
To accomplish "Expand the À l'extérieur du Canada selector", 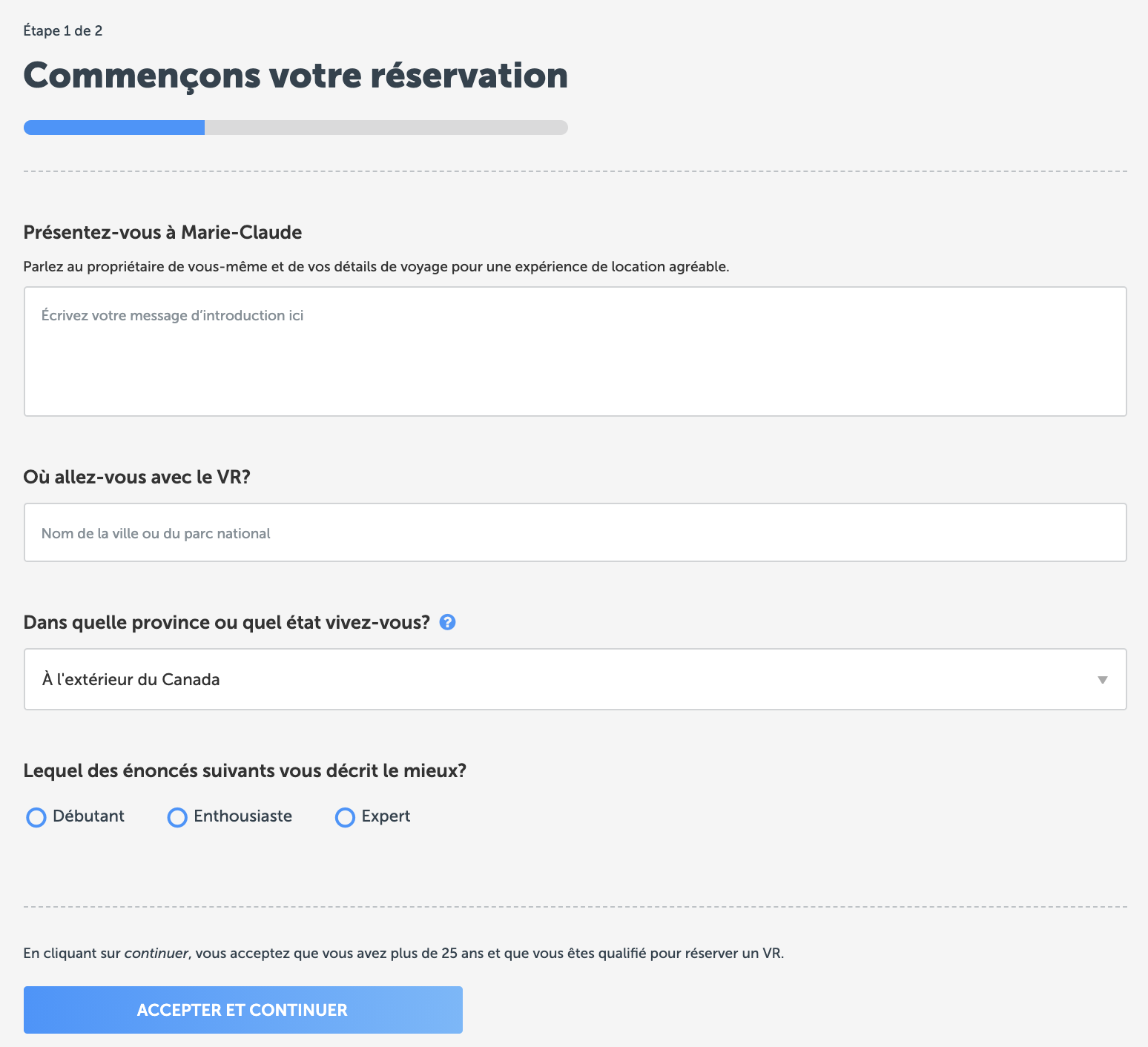I will (x=575, y=679).
